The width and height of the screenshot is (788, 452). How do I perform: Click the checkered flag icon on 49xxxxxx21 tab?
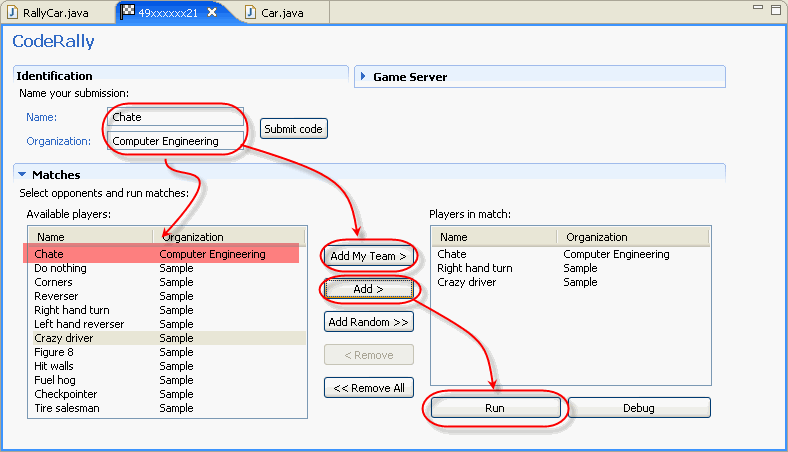click(x=128, y=11)
